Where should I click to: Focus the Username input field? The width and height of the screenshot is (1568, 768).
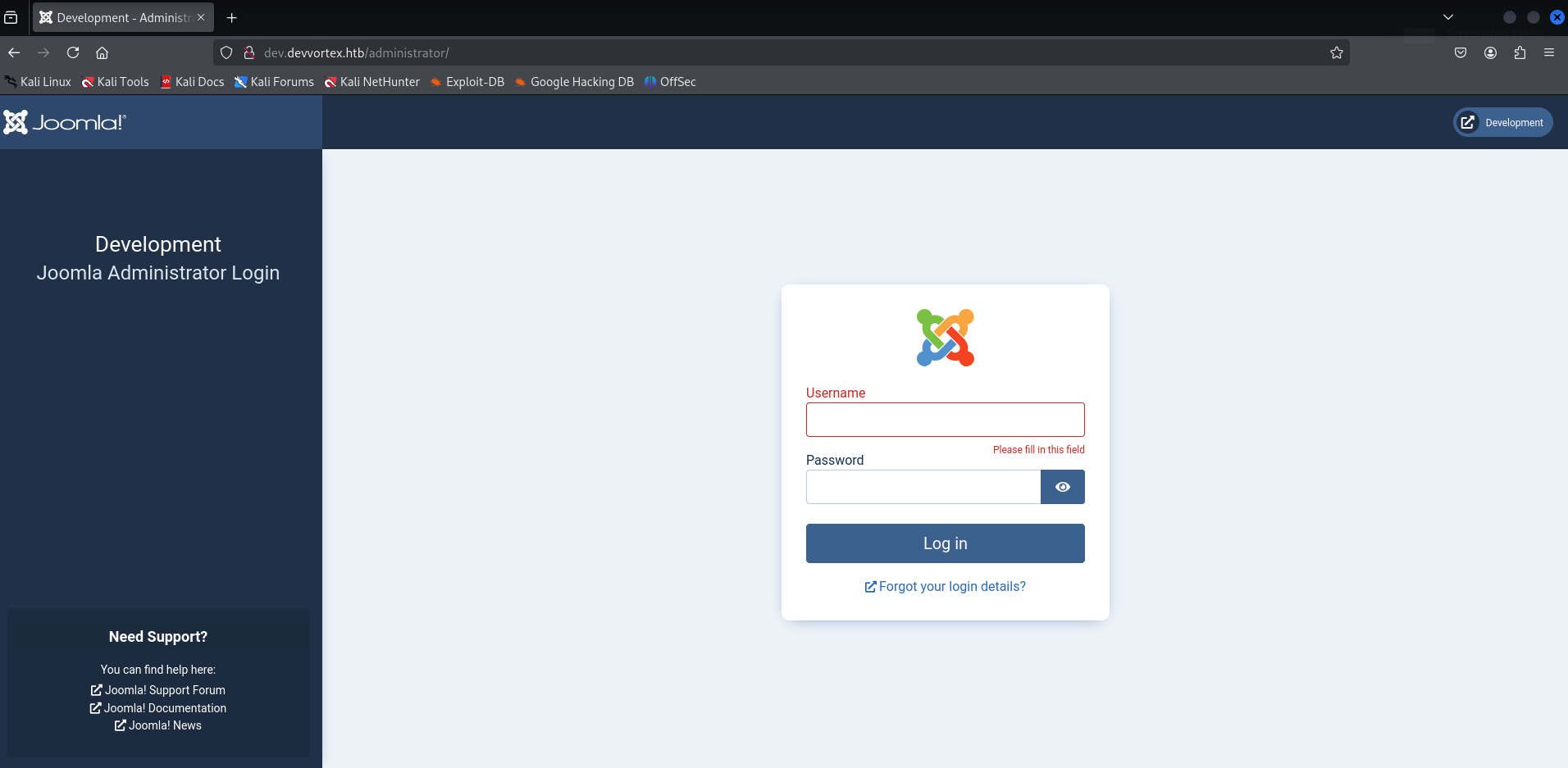tap(946, 420)
